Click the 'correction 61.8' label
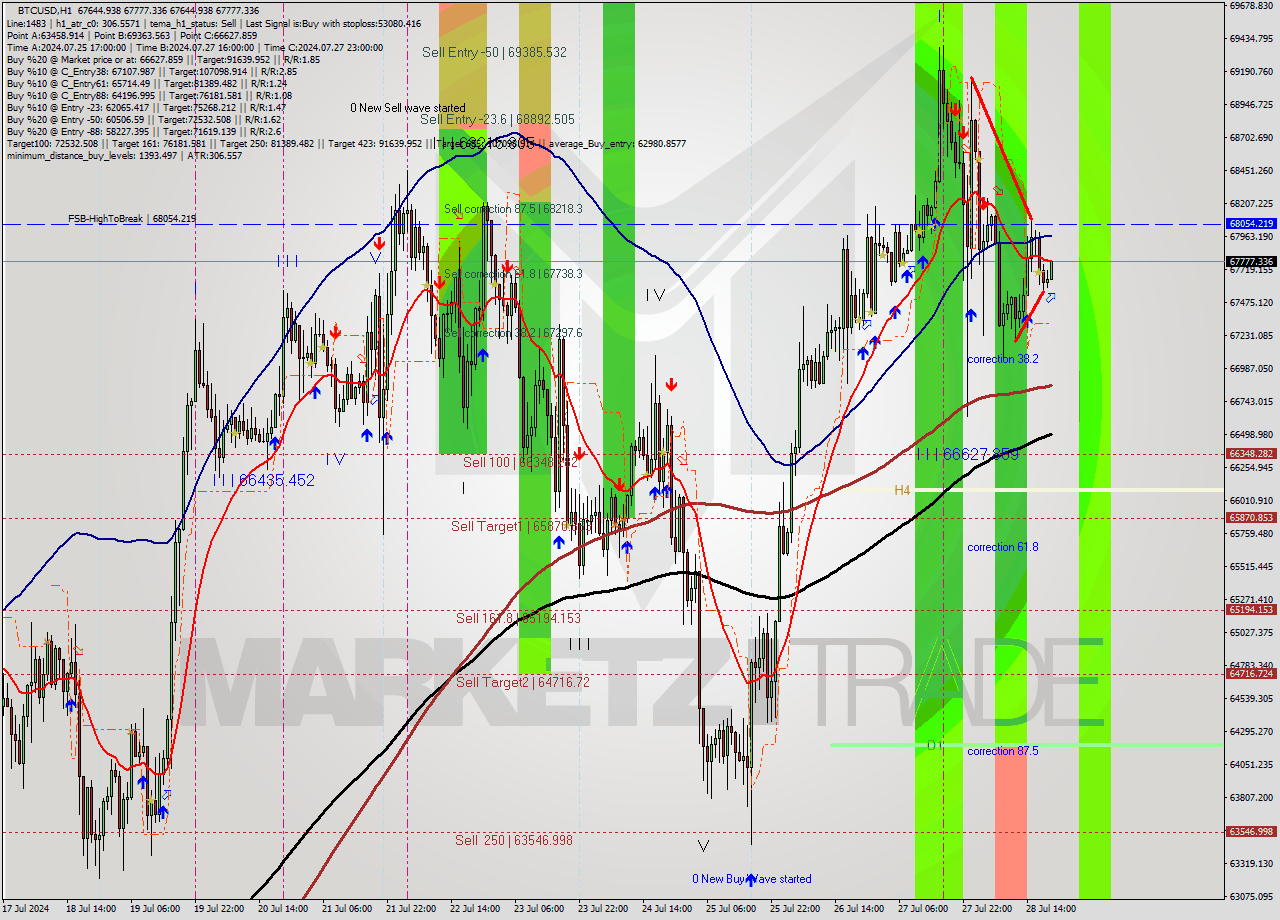This screenshot has width=1280, height=920. click(1002, 547)
